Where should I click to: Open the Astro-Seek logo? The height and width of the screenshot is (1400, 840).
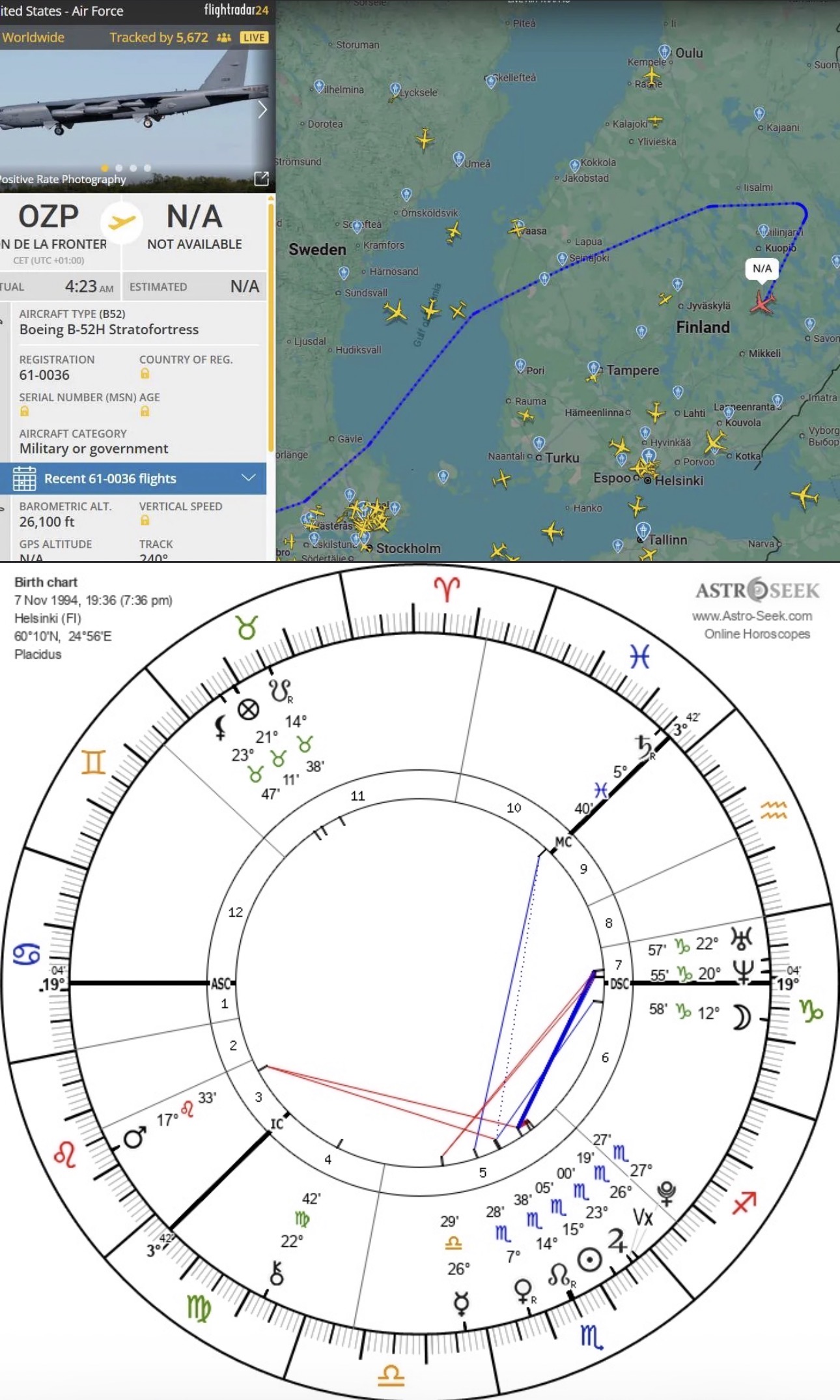[757, 590]
